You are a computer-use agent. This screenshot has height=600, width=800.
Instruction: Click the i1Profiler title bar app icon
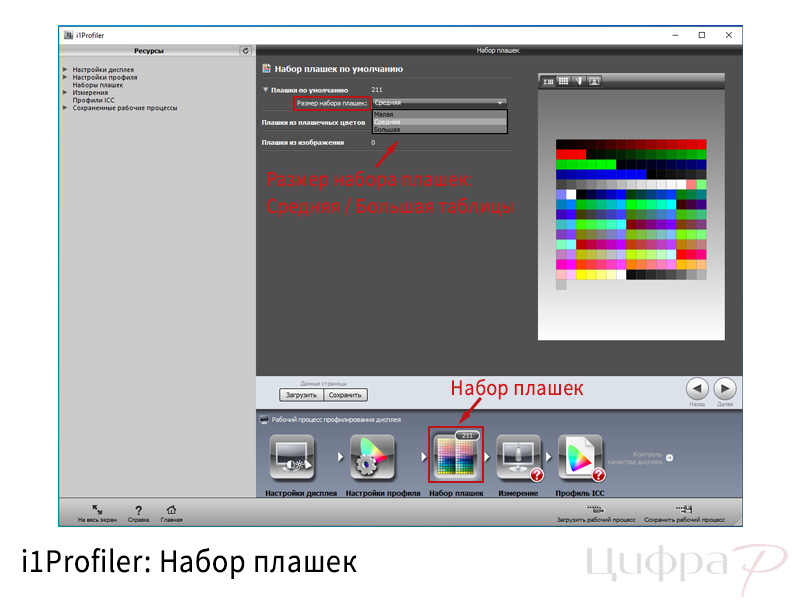click(x=68, y=35)
